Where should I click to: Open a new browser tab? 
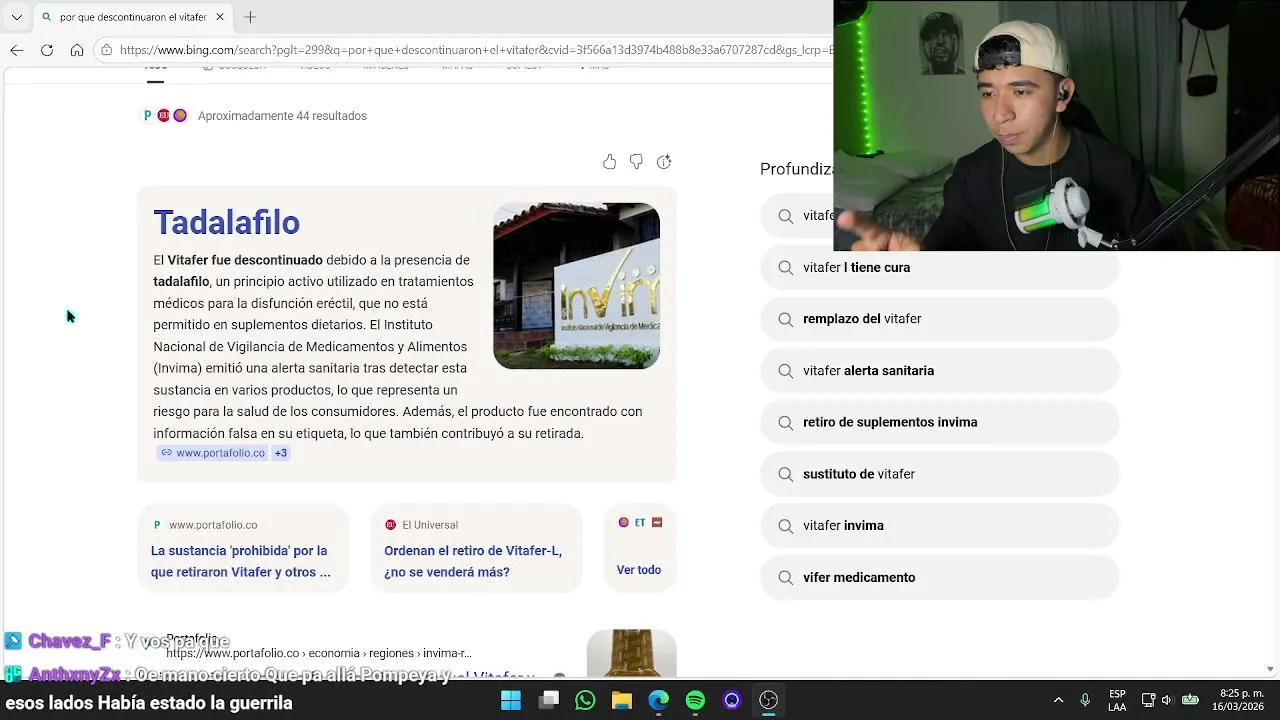coord(250,17)
